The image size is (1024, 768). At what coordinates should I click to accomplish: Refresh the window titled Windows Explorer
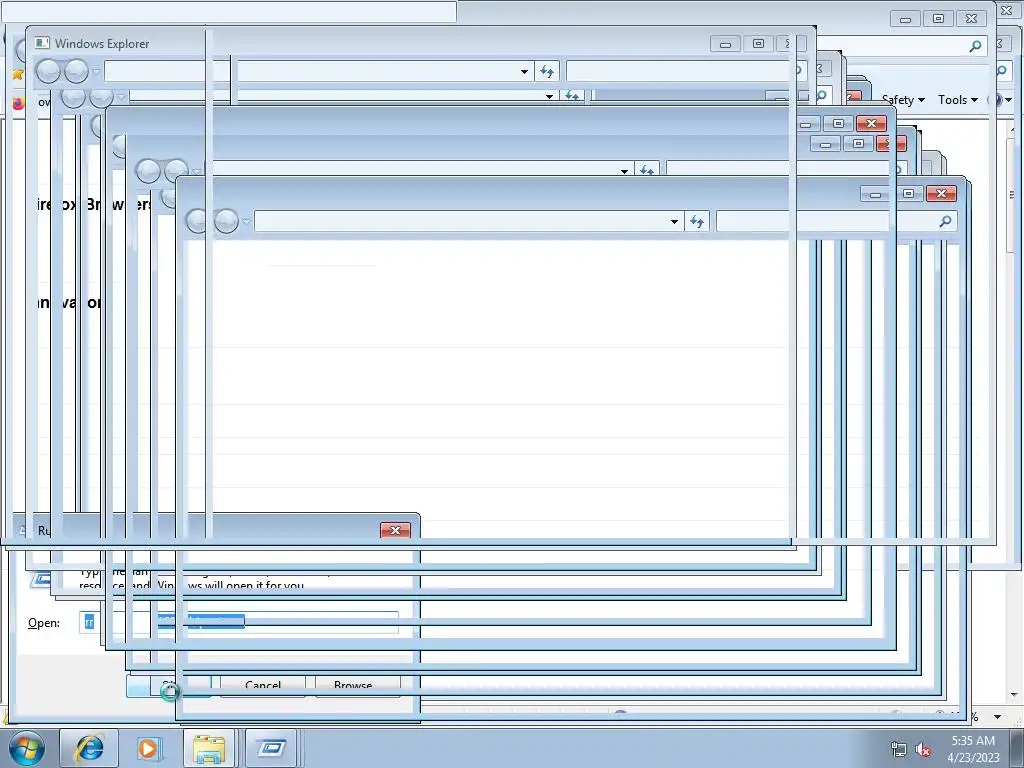547,71
